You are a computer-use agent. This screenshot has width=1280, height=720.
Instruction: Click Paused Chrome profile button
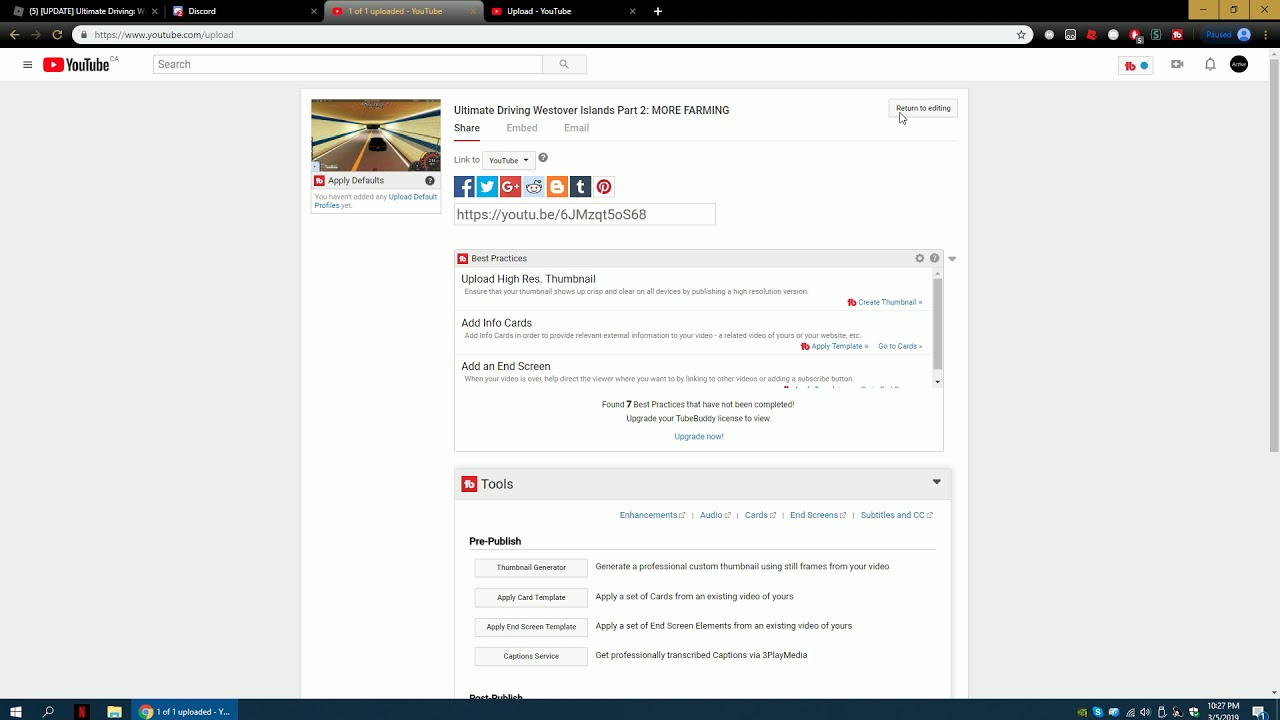(x=1228, y=34)
